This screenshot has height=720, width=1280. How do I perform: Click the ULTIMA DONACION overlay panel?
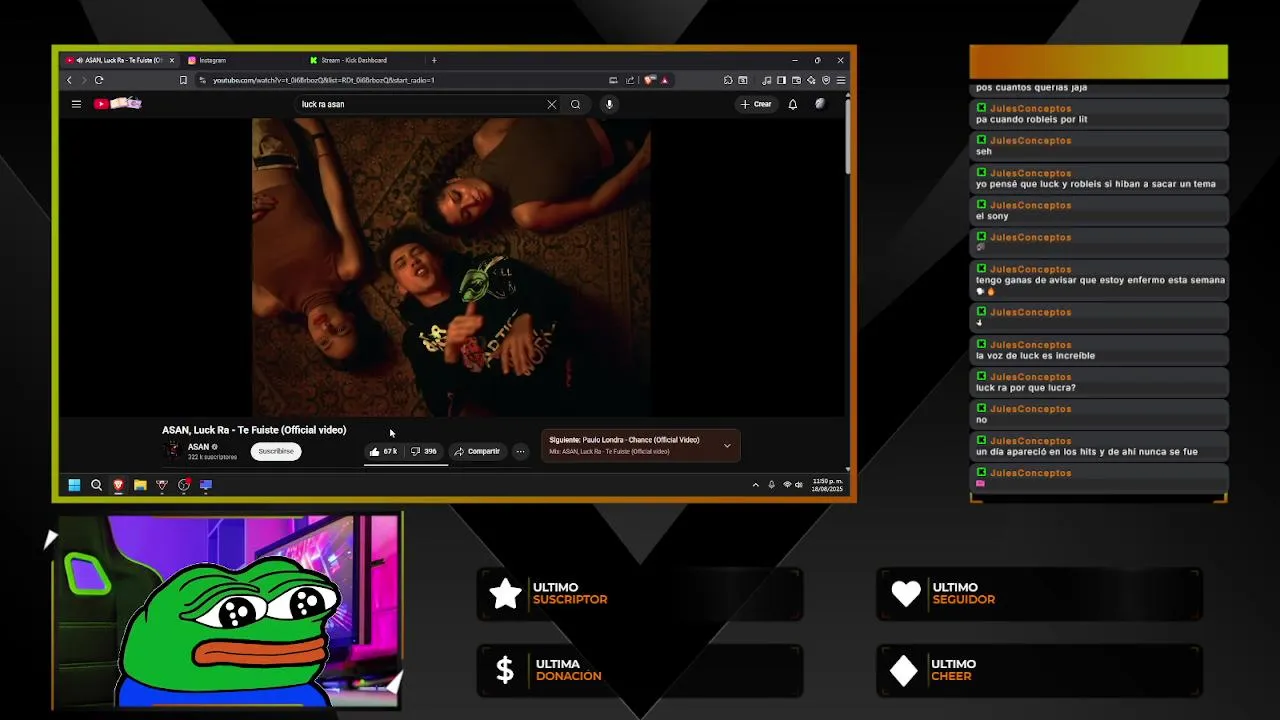(x=640, y=670)
